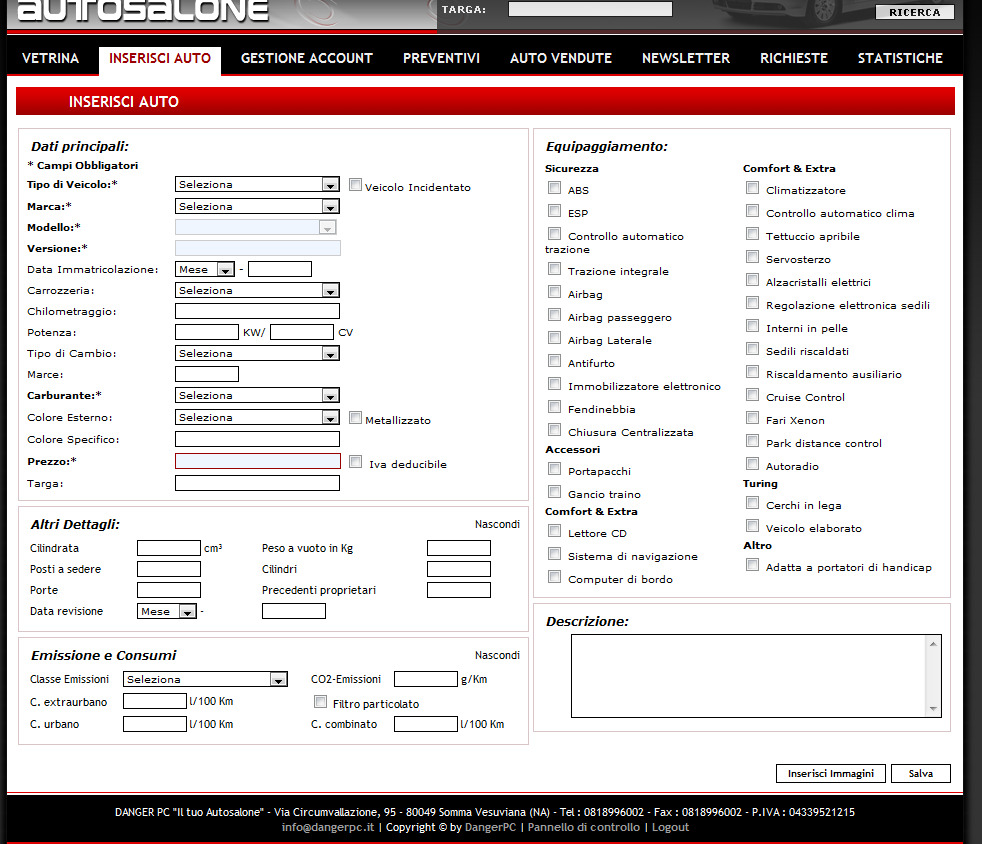The image size is (982, 844).
Task: Click the Descrizione text area
Action: [756, 676]
